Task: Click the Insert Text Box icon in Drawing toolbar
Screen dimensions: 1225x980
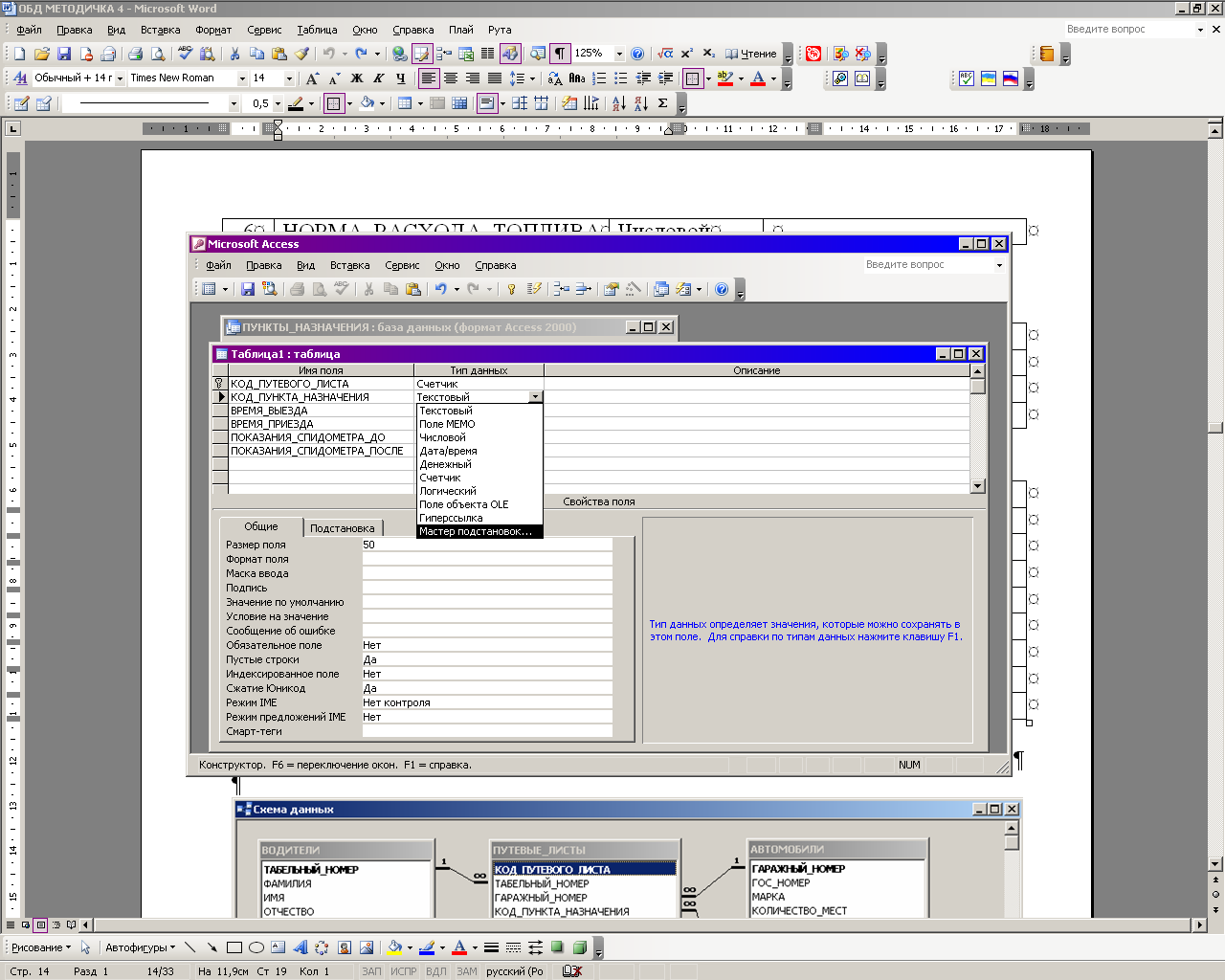Action: [x=278, y=947]
